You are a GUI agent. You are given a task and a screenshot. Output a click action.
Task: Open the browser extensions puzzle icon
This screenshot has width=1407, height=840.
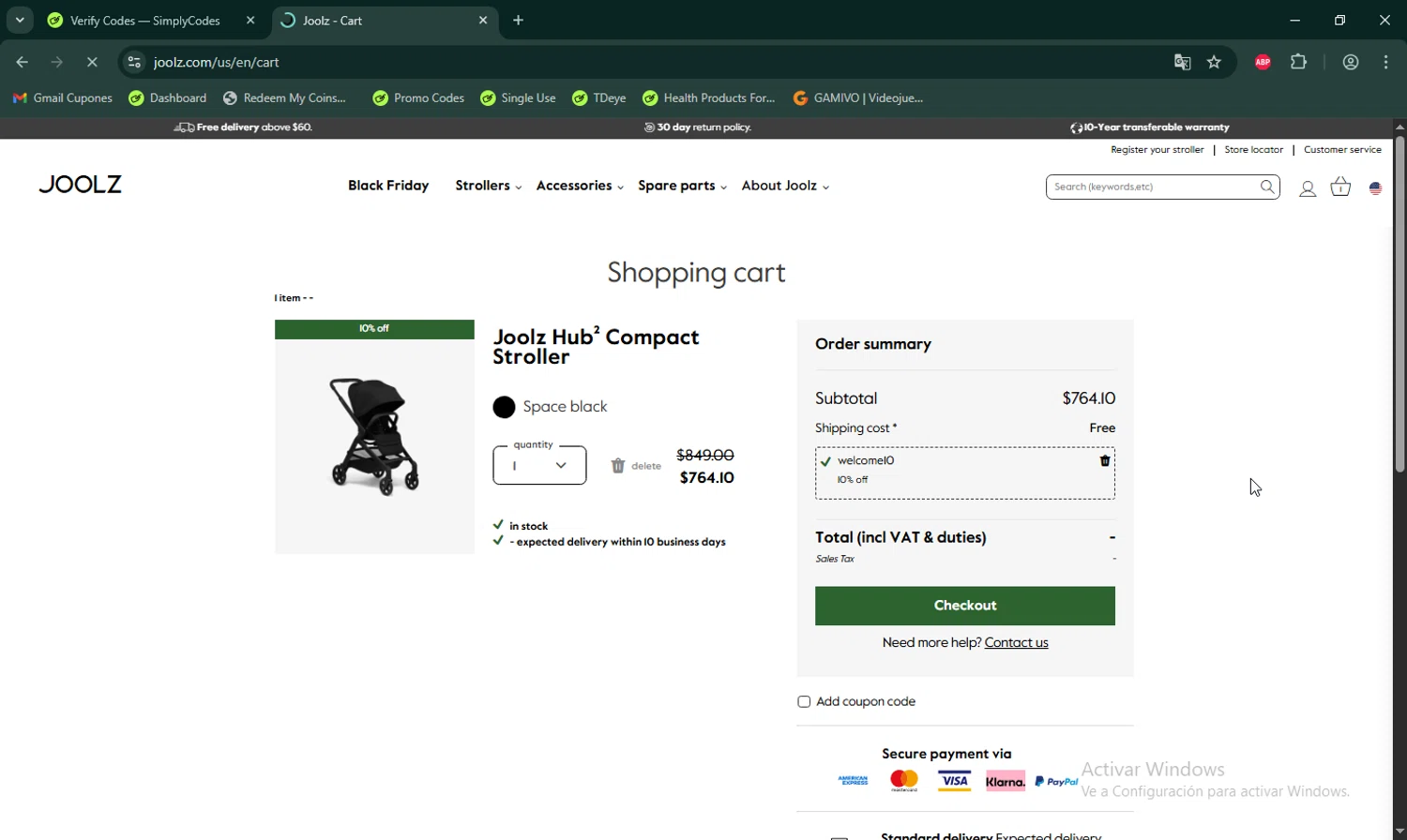click(x=1299, y=63)
